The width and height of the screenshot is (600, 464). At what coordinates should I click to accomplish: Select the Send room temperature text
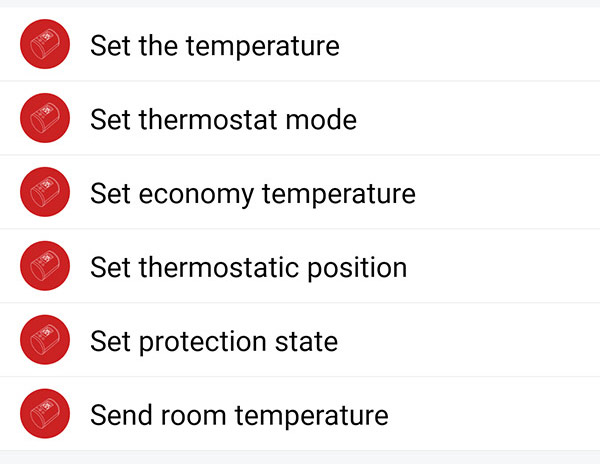[x=239, y=415]
